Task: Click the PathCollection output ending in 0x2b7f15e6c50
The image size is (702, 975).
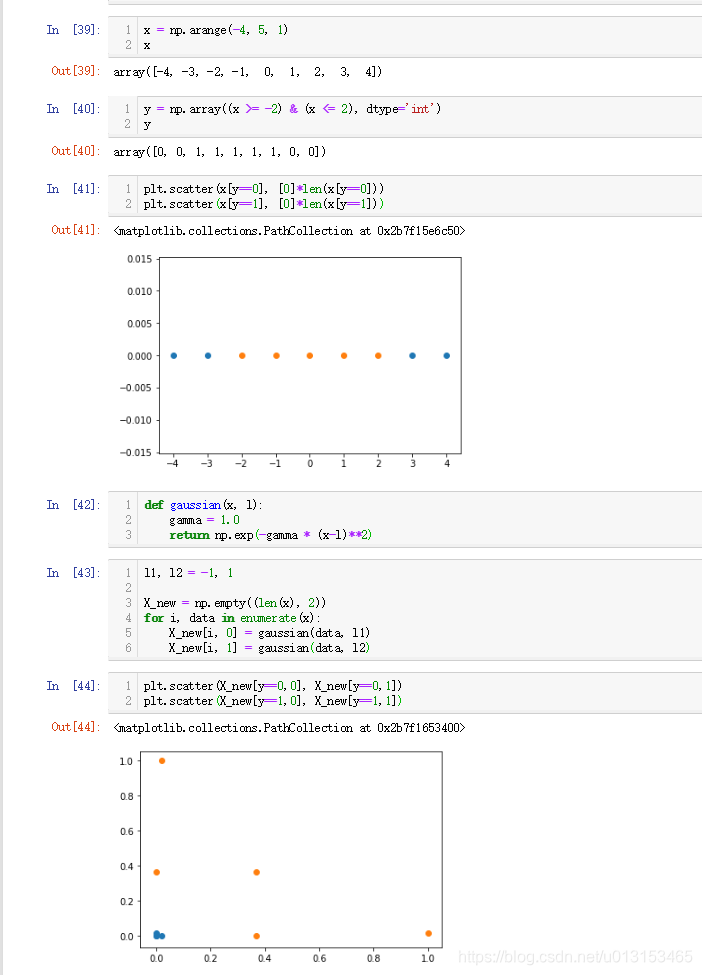Action: point(289,231)
